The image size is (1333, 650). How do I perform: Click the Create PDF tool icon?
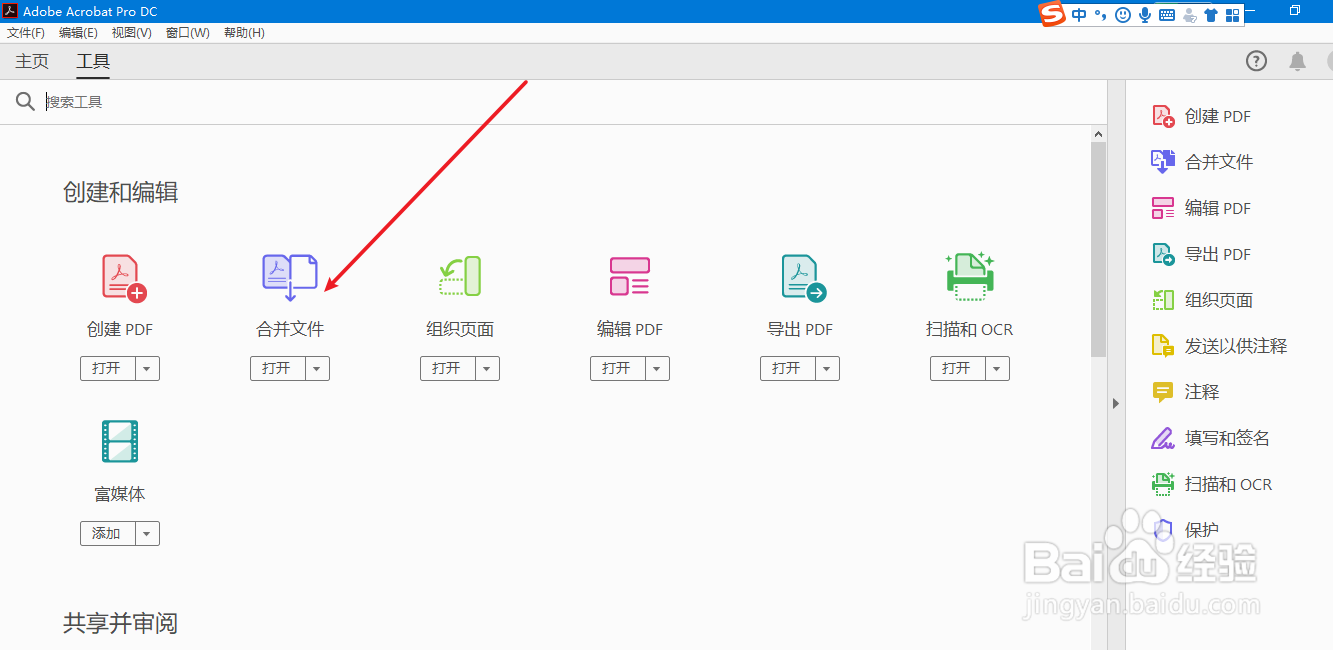pos(124,277)
